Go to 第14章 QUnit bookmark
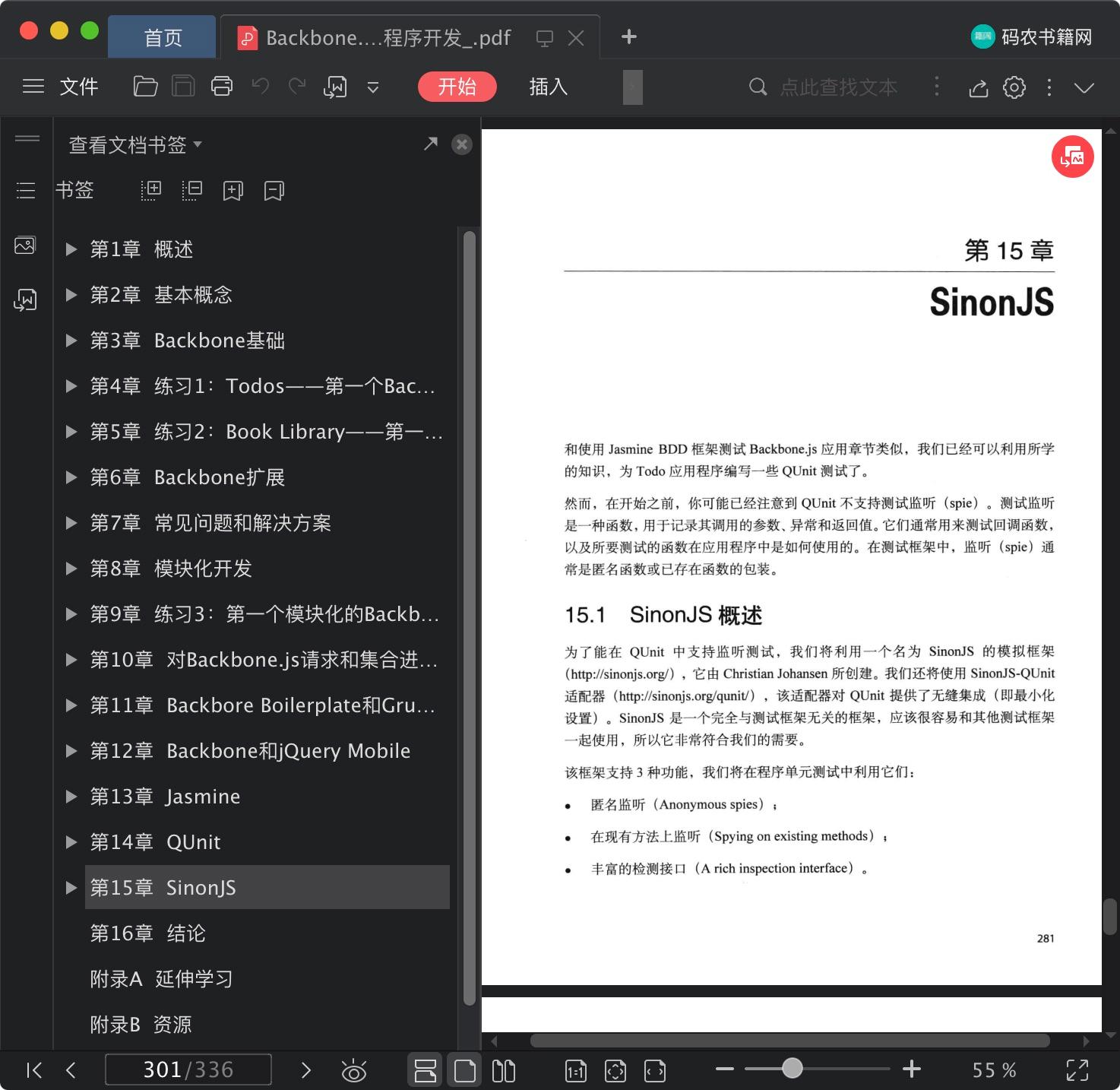 click(155, 842)
